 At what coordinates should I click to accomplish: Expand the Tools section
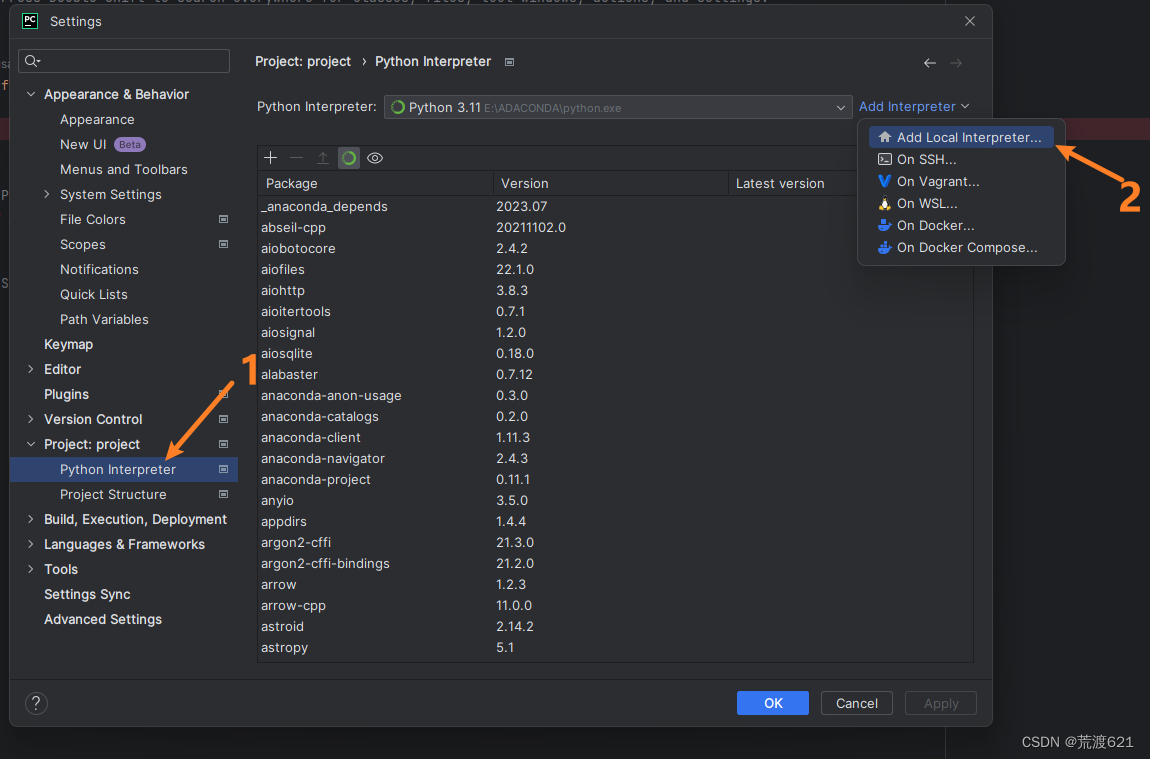31,569
